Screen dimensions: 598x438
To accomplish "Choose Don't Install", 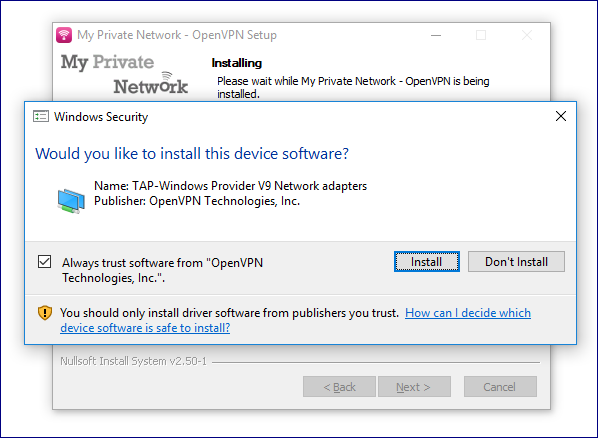I will point(516,262).
